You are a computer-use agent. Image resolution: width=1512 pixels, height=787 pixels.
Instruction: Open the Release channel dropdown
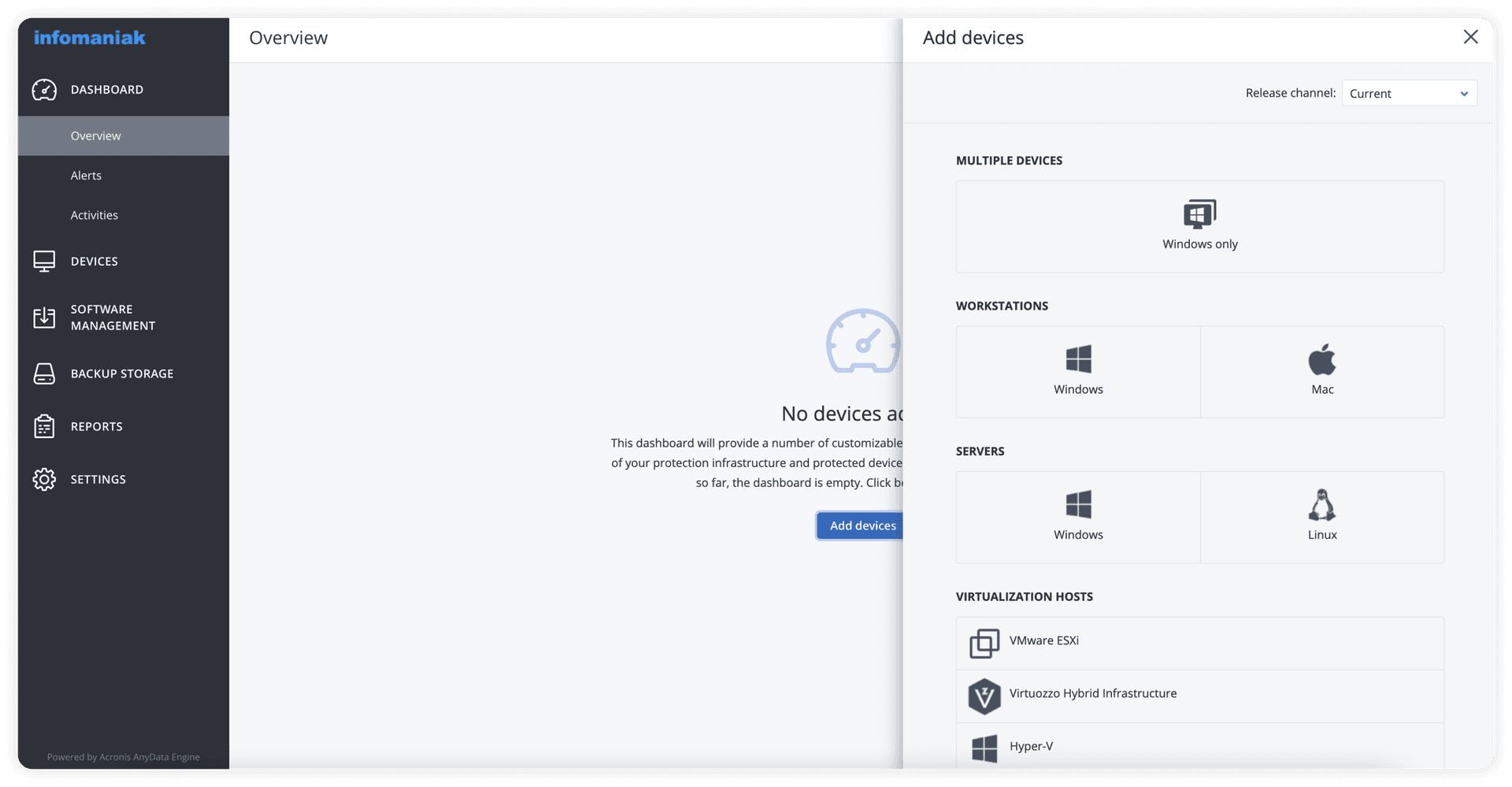click(x=1409, y=93)
